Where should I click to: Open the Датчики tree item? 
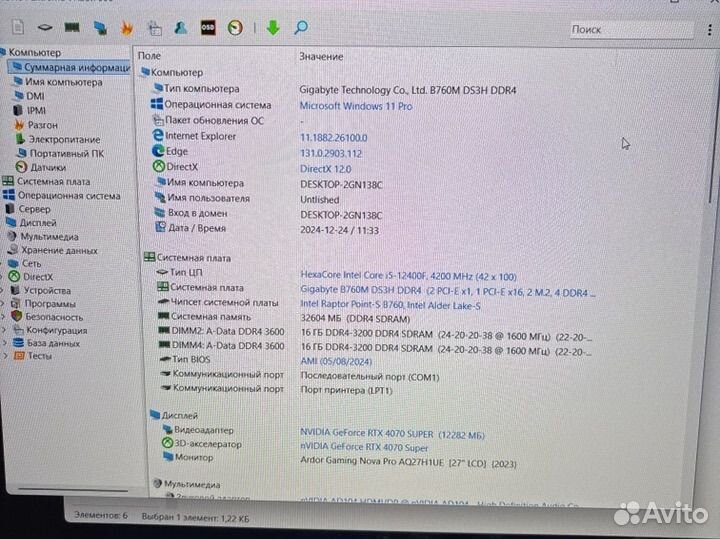coord(41,167)
